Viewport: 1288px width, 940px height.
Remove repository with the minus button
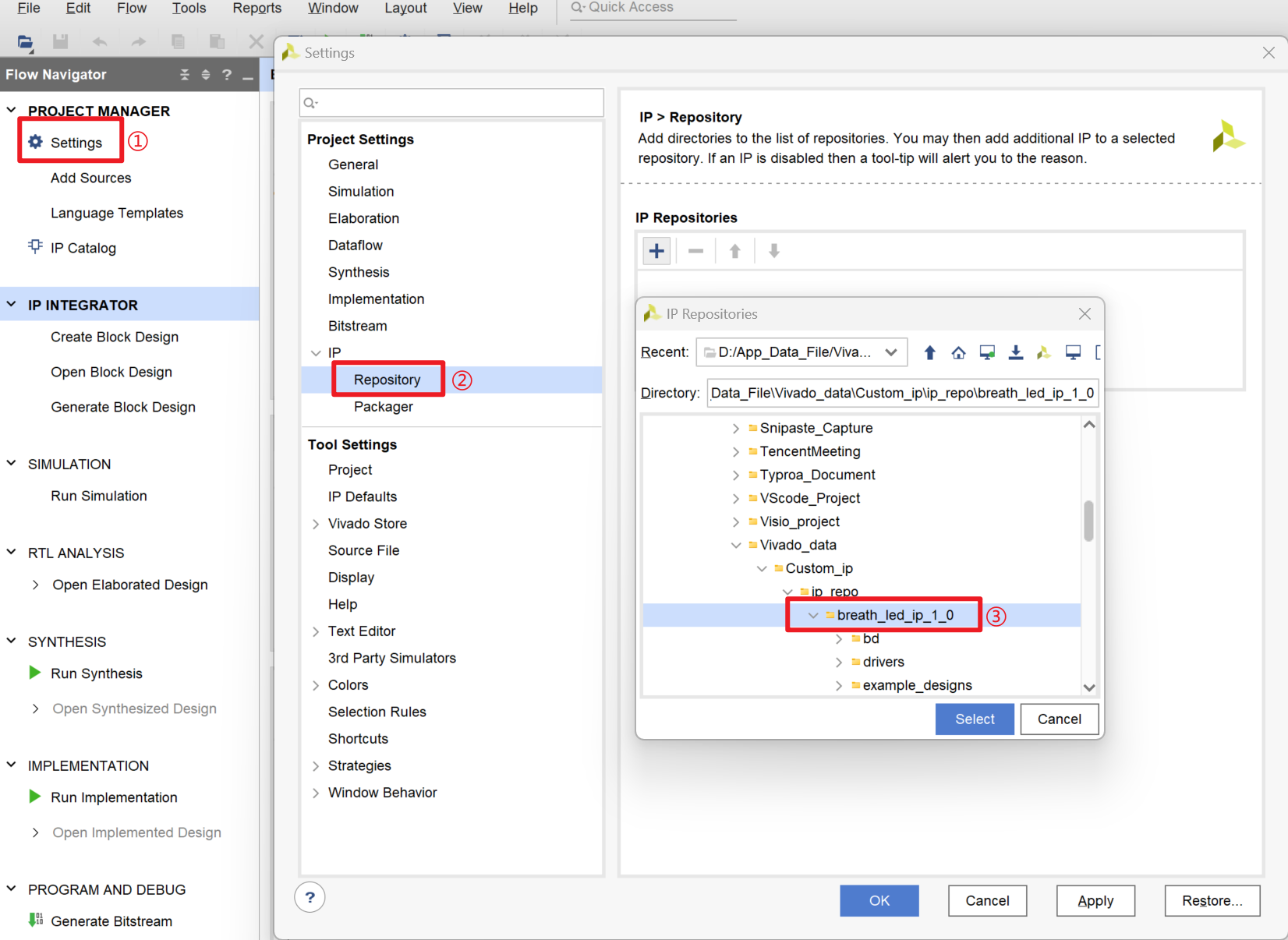(x=695, y=251)
